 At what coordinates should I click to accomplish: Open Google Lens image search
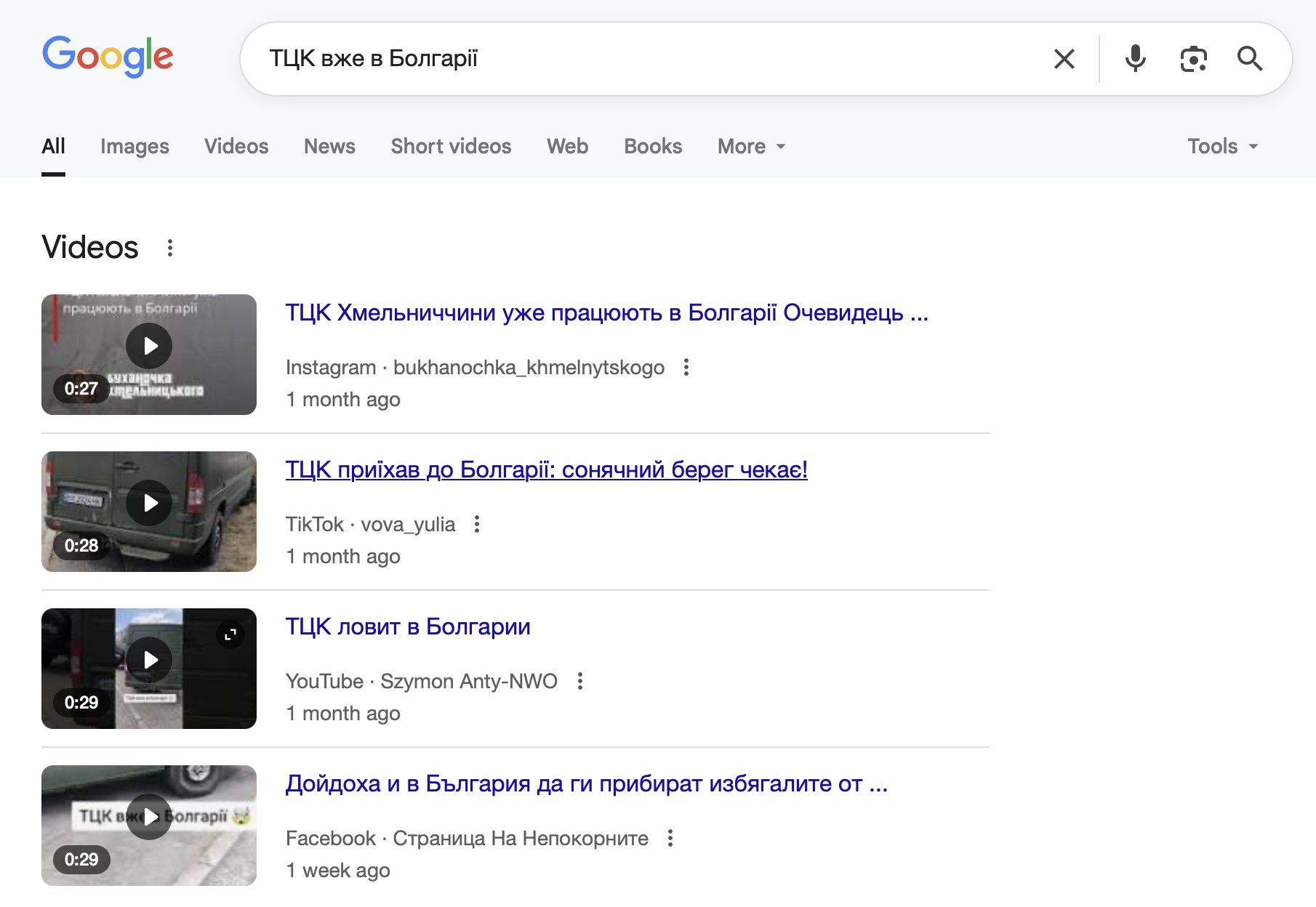[1193, 59]
